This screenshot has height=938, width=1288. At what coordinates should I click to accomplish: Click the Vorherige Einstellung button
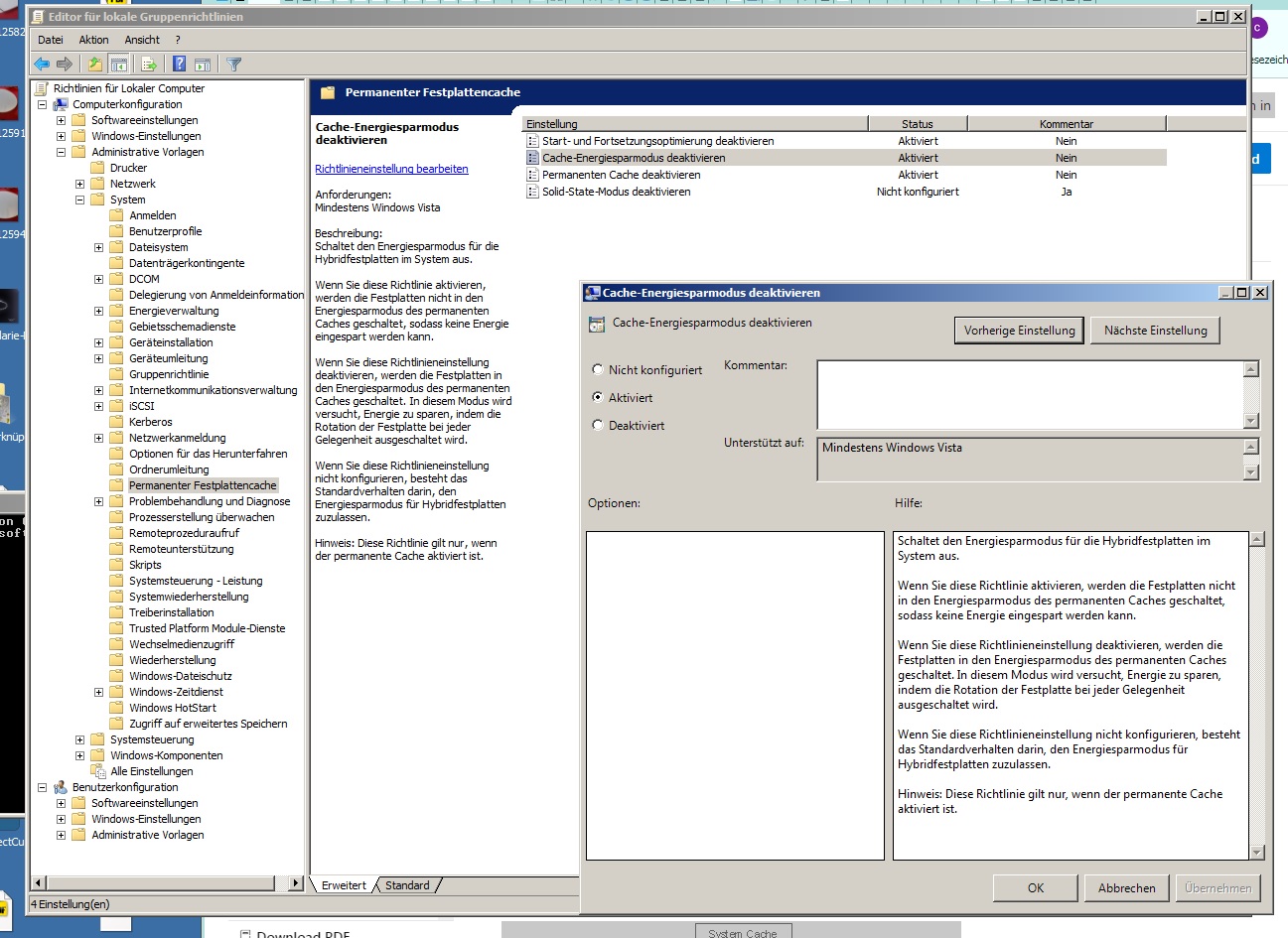(x=1019, y=331)
